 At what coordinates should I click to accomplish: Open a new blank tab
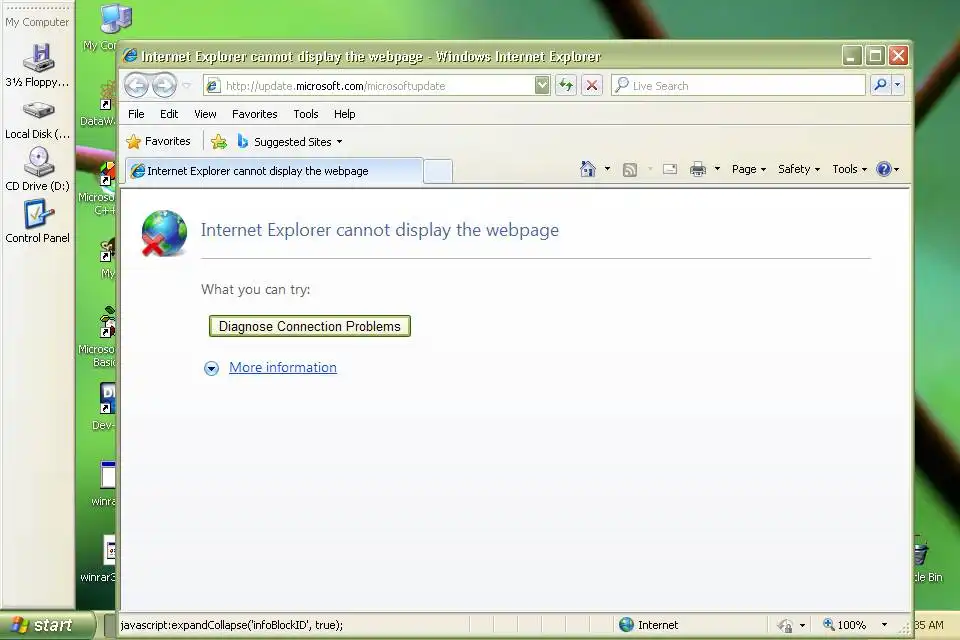(438, 171)
